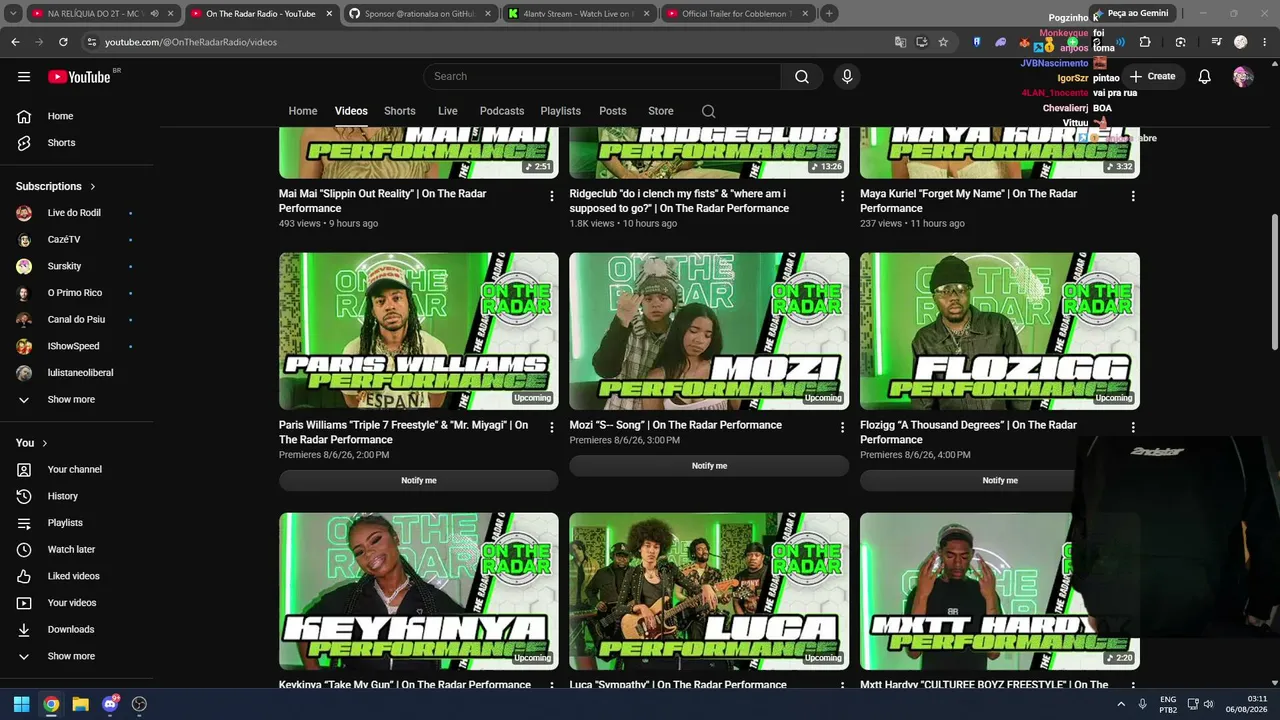Screen dimensions: 1280x720
Task: Go back with the browser back arrow
Action: 15,42
